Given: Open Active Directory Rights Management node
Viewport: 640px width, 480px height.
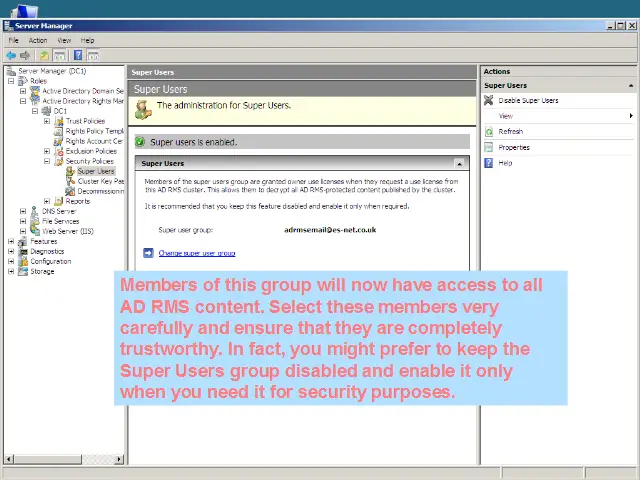Looking at the screenshot, I should [83, 101].
